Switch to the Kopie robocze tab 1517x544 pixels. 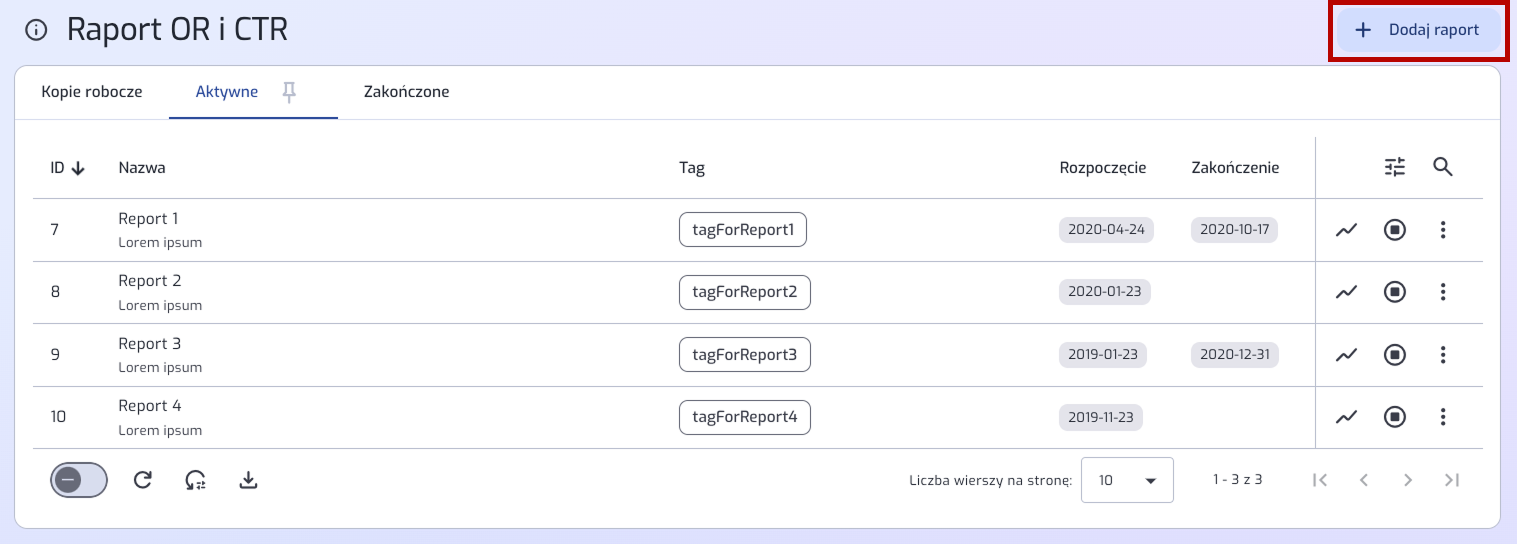[92, 92]
